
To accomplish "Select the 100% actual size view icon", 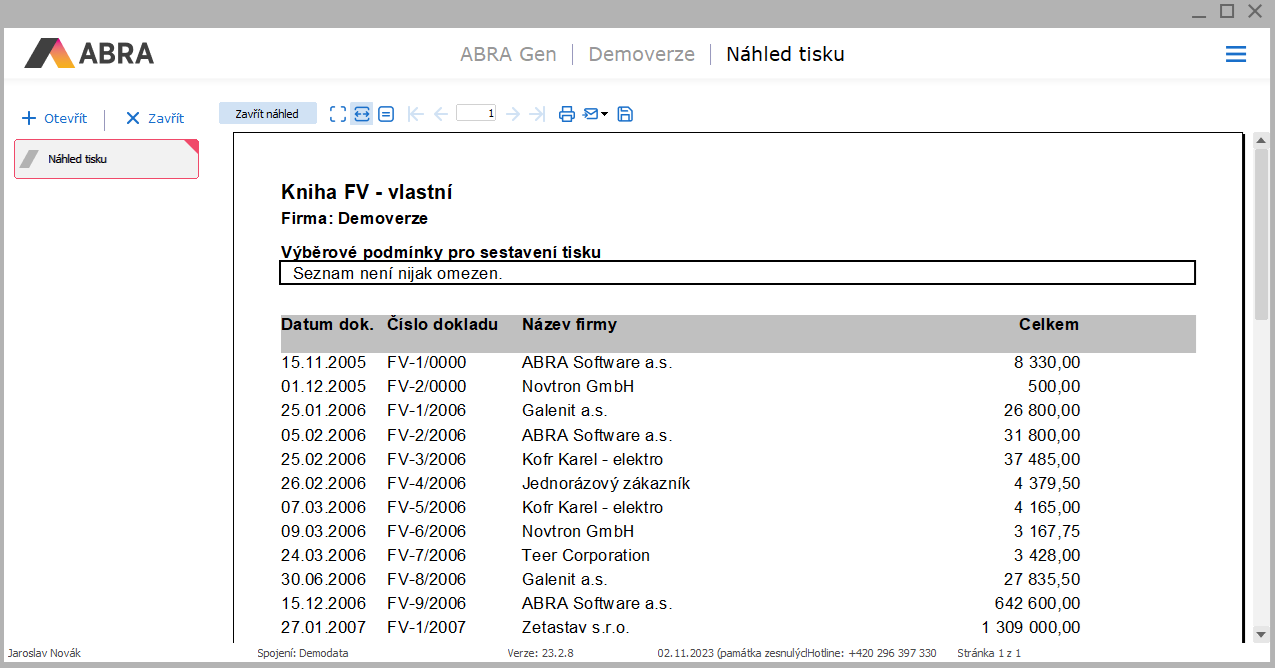I will click(x=386, y=114).
